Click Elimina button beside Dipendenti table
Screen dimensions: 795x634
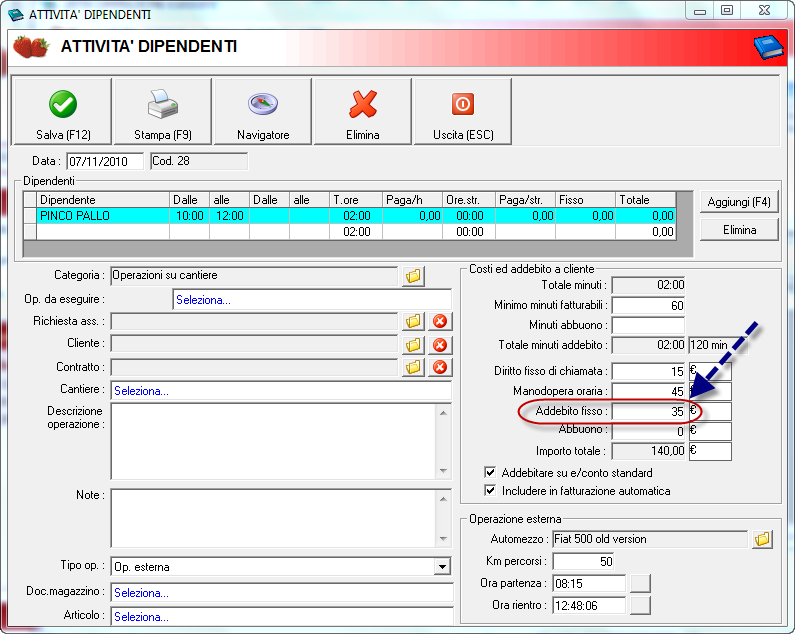[x=739, y=230]
